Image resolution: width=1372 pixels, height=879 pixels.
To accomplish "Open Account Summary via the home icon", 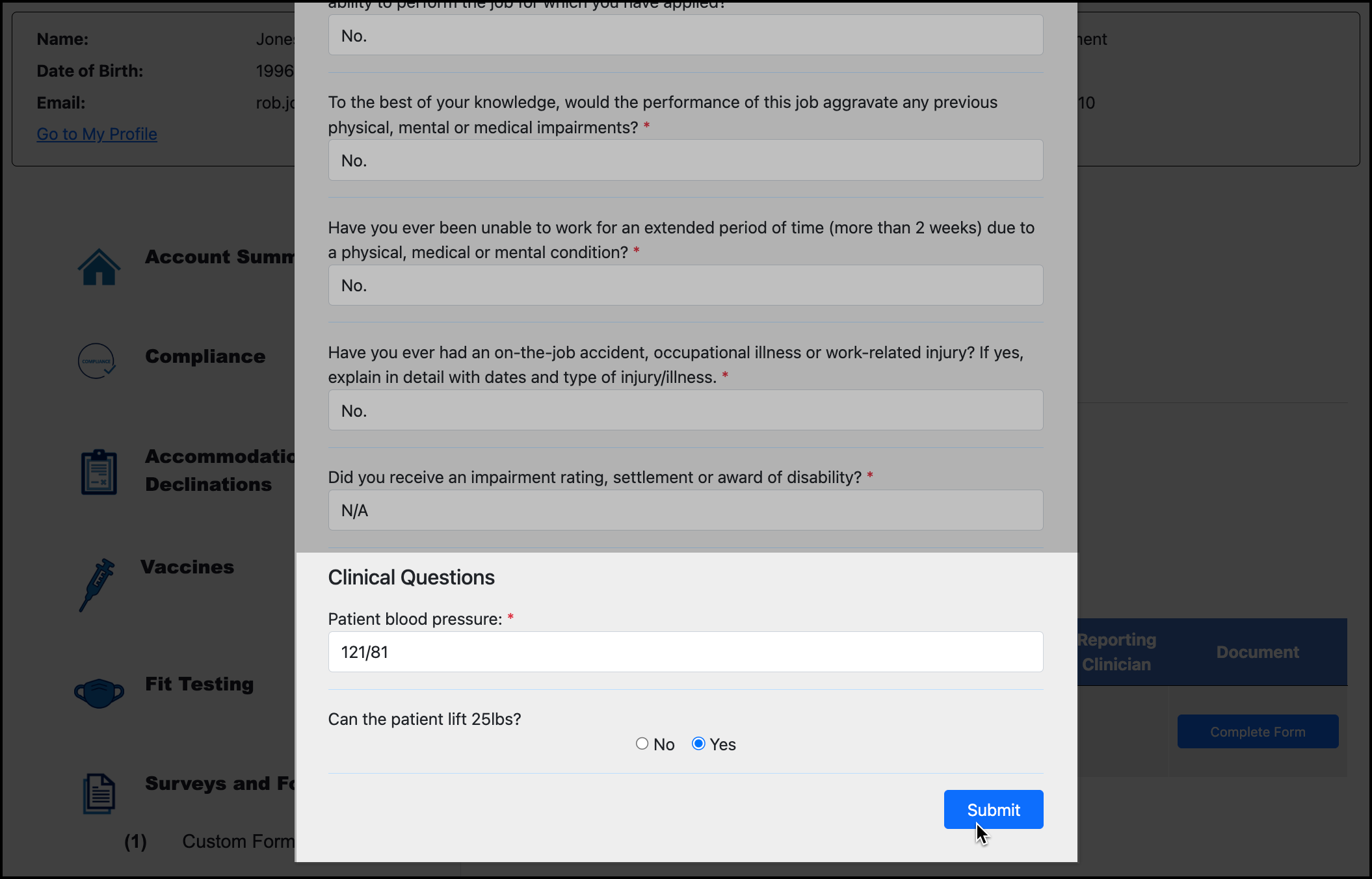I will tap(98, 267).
